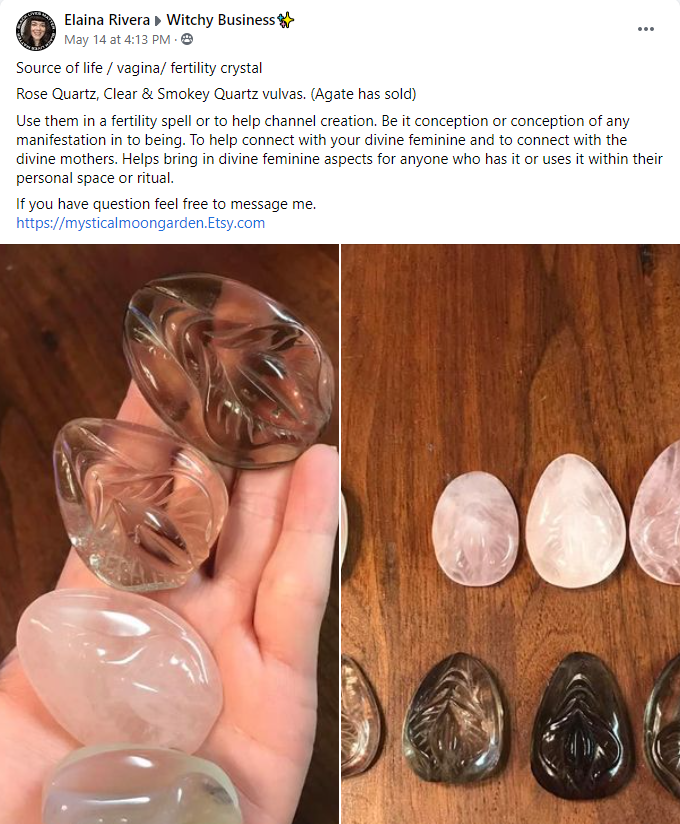Open the right photo of stones on wood

(511, 534)
